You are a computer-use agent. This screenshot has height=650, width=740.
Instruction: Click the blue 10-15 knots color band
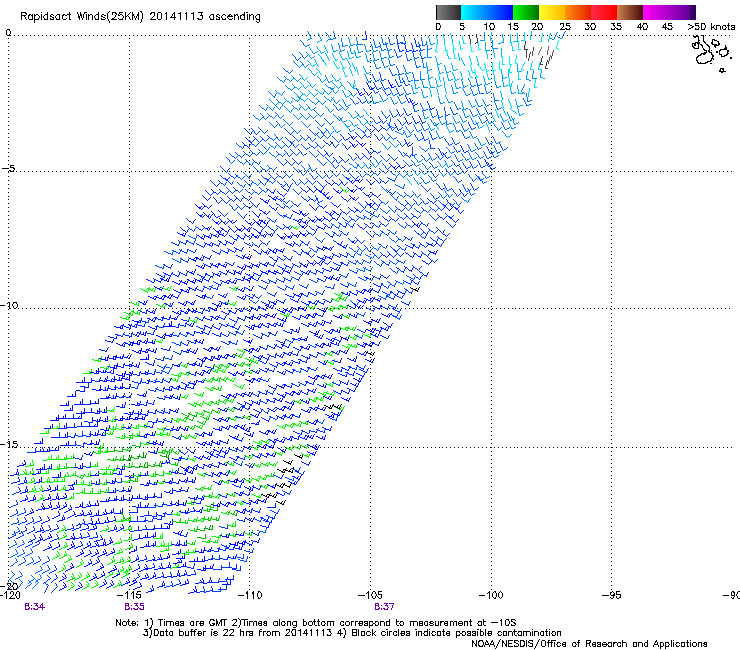[x=500, y=12]
